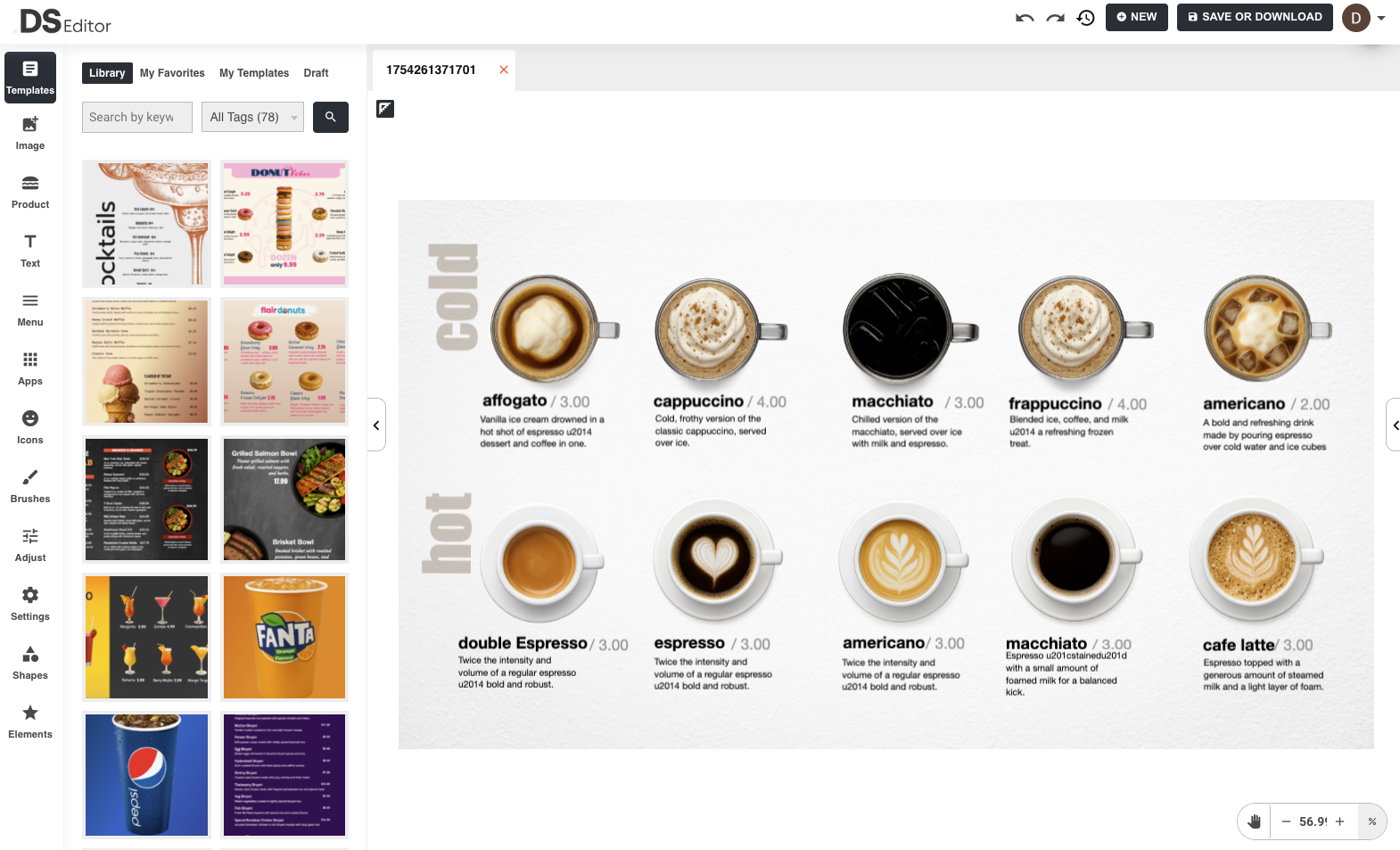
Task: Switch to My Favorites tab
Action: [172, 73]
